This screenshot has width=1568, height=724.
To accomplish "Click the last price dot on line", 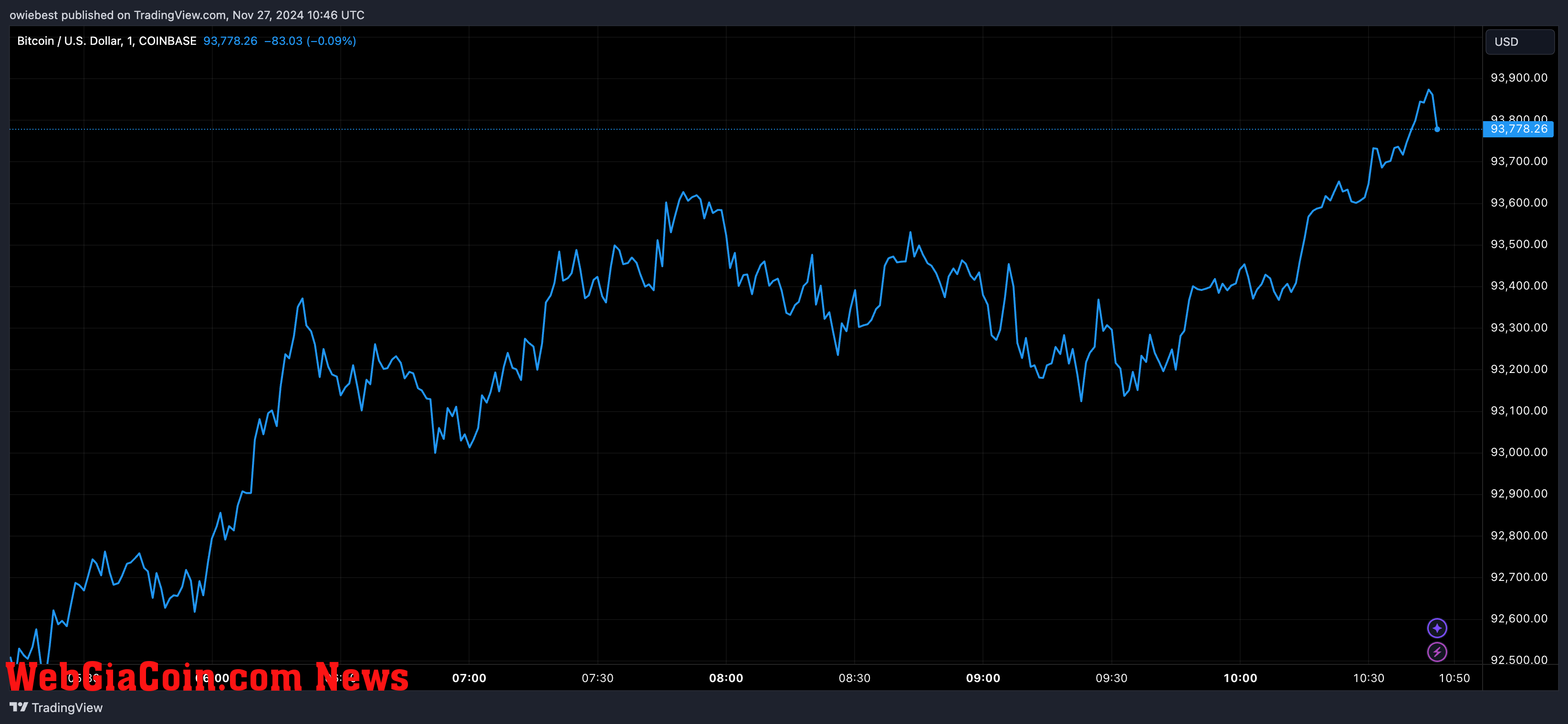I will 1436,129.
